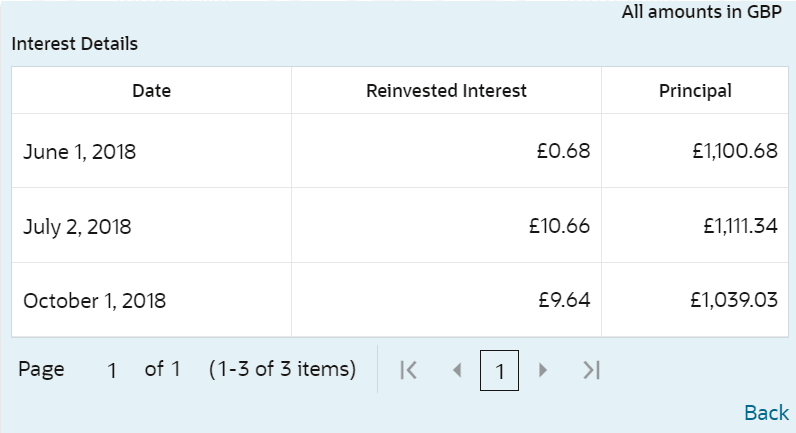This screenshot has width=796, height=433.
Task: Click the £10.66 reinvested interest cell
Action: [x=559, y=226]
